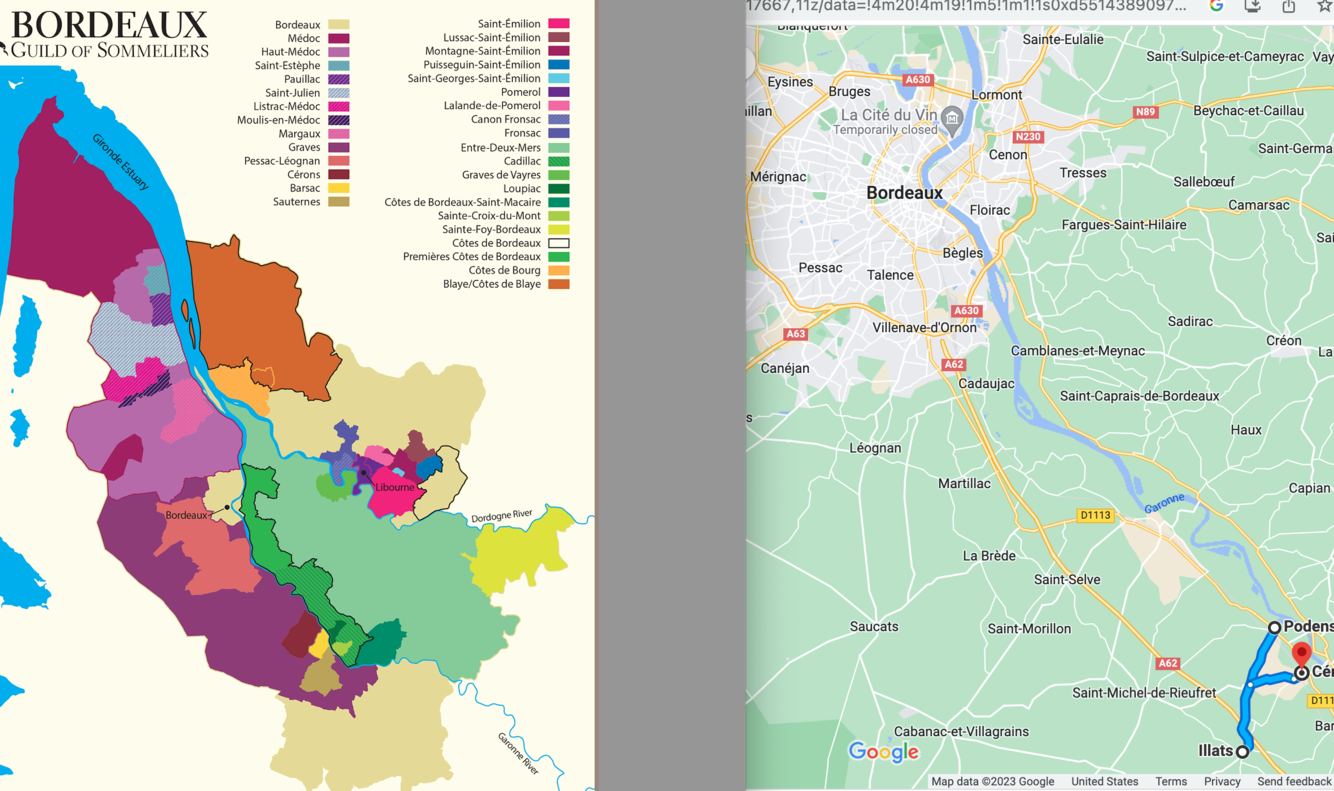Click the A63 road shield
1334x791 pixels.
[795, 334]
